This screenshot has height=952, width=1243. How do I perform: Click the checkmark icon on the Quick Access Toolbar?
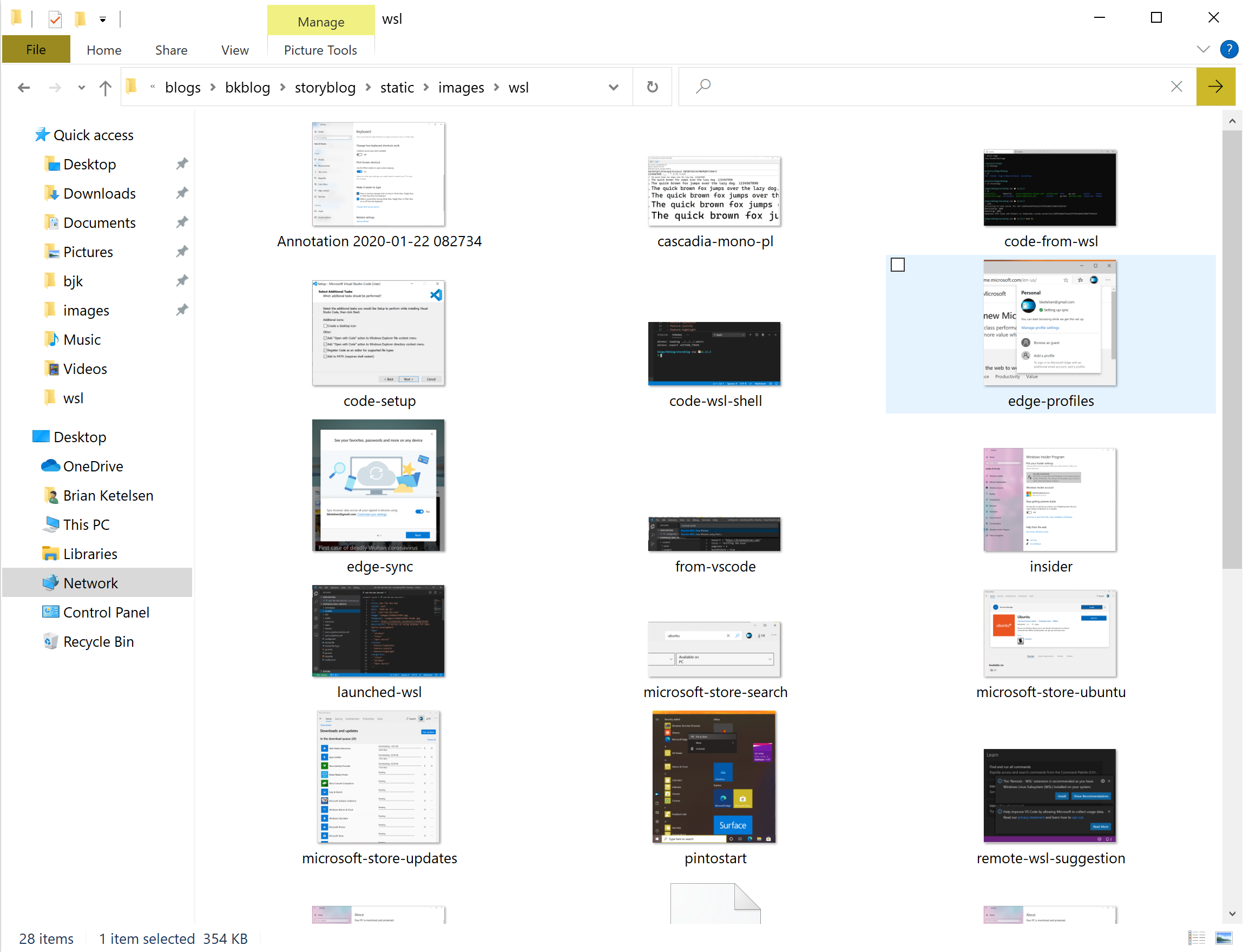tap(55, 19)
